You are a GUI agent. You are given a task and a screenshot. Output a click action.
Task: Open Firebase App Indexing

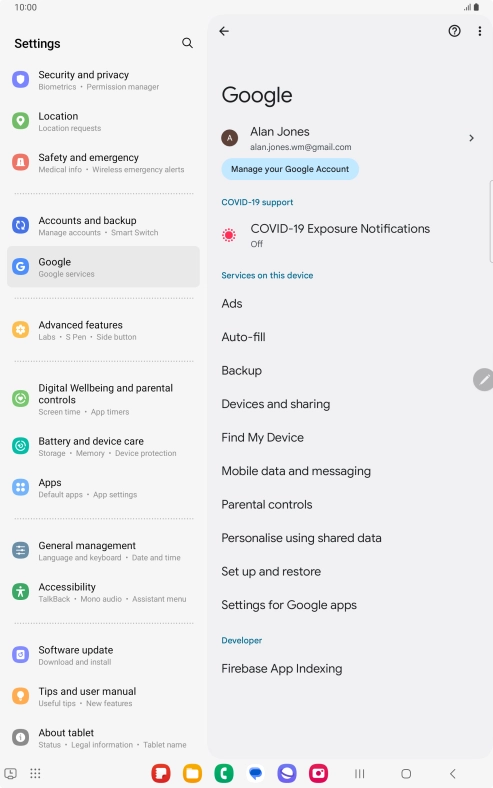pyautogui.click(x=281, y=668)
